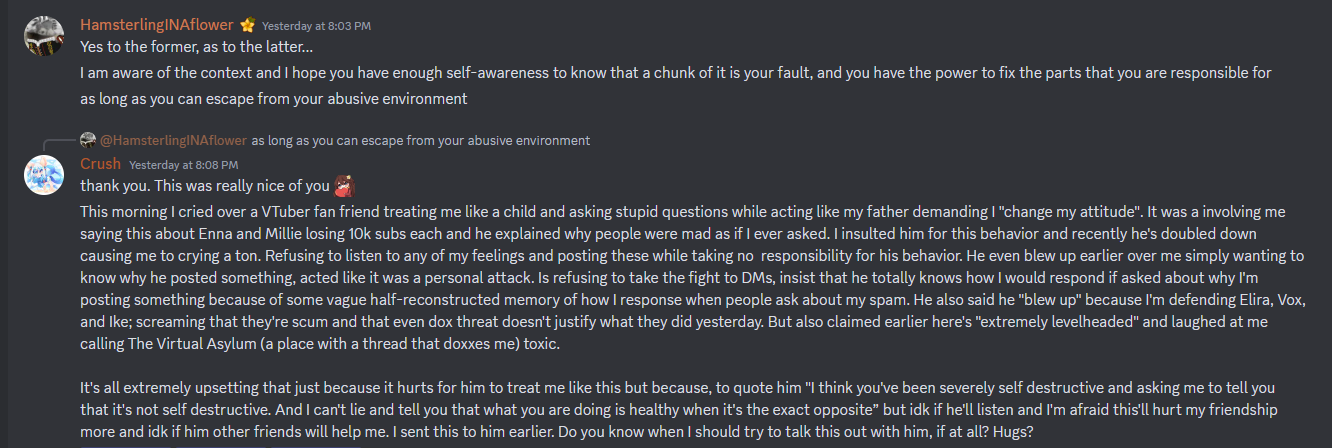Viewport: 1332px width, 448px height.
Task: Click the HamsterlingINAflower username above first message
Action: point(157,25)
